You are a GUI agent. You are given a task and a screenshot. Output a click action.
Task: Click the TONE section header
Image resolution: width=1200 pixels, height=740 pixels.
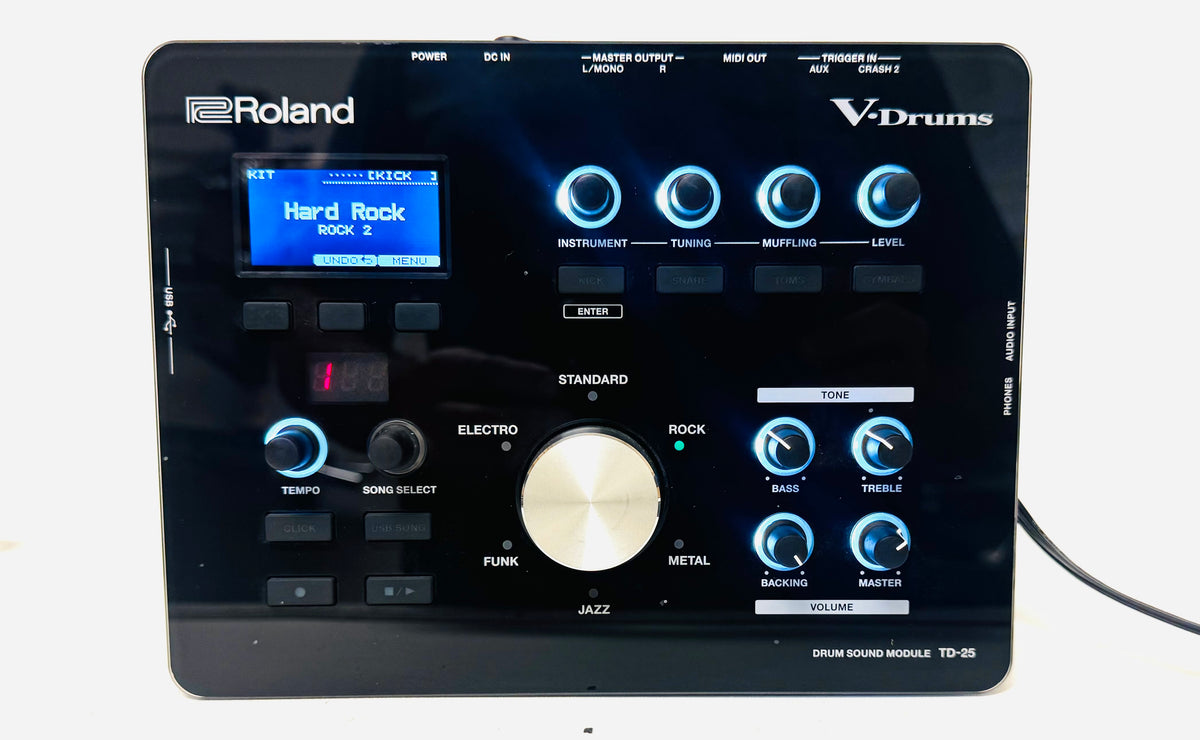click(835, 395)
